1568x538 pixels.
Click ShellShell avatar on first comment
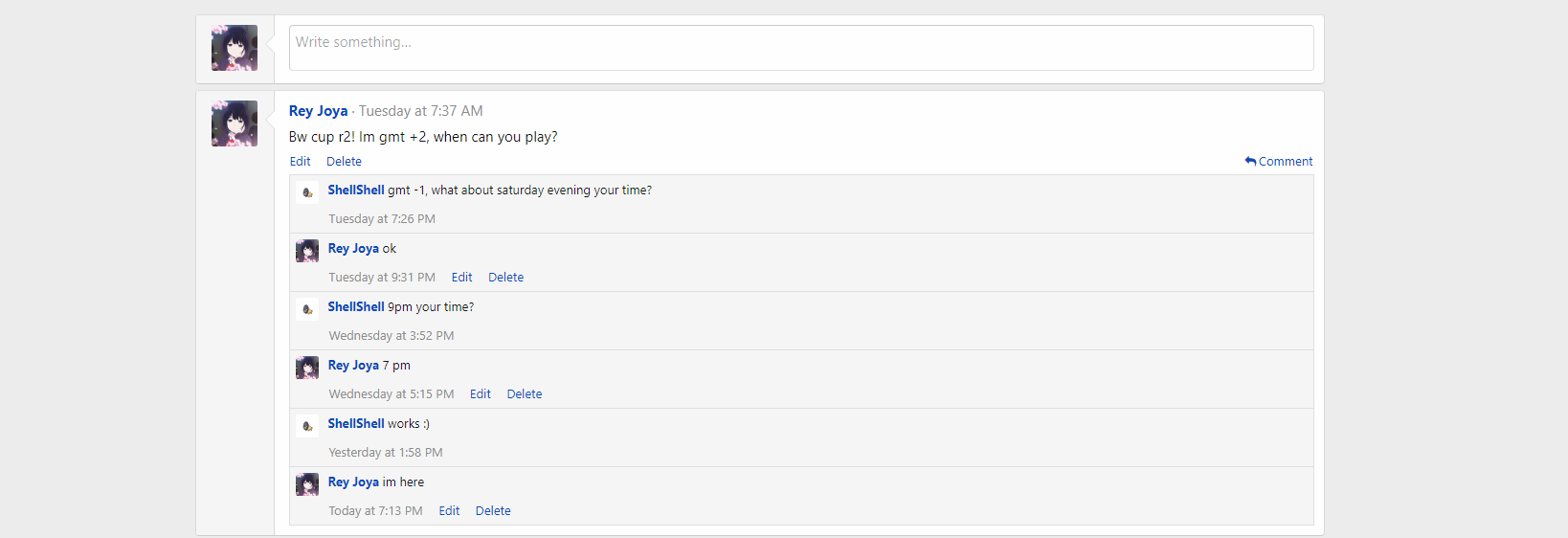[307, 192]
